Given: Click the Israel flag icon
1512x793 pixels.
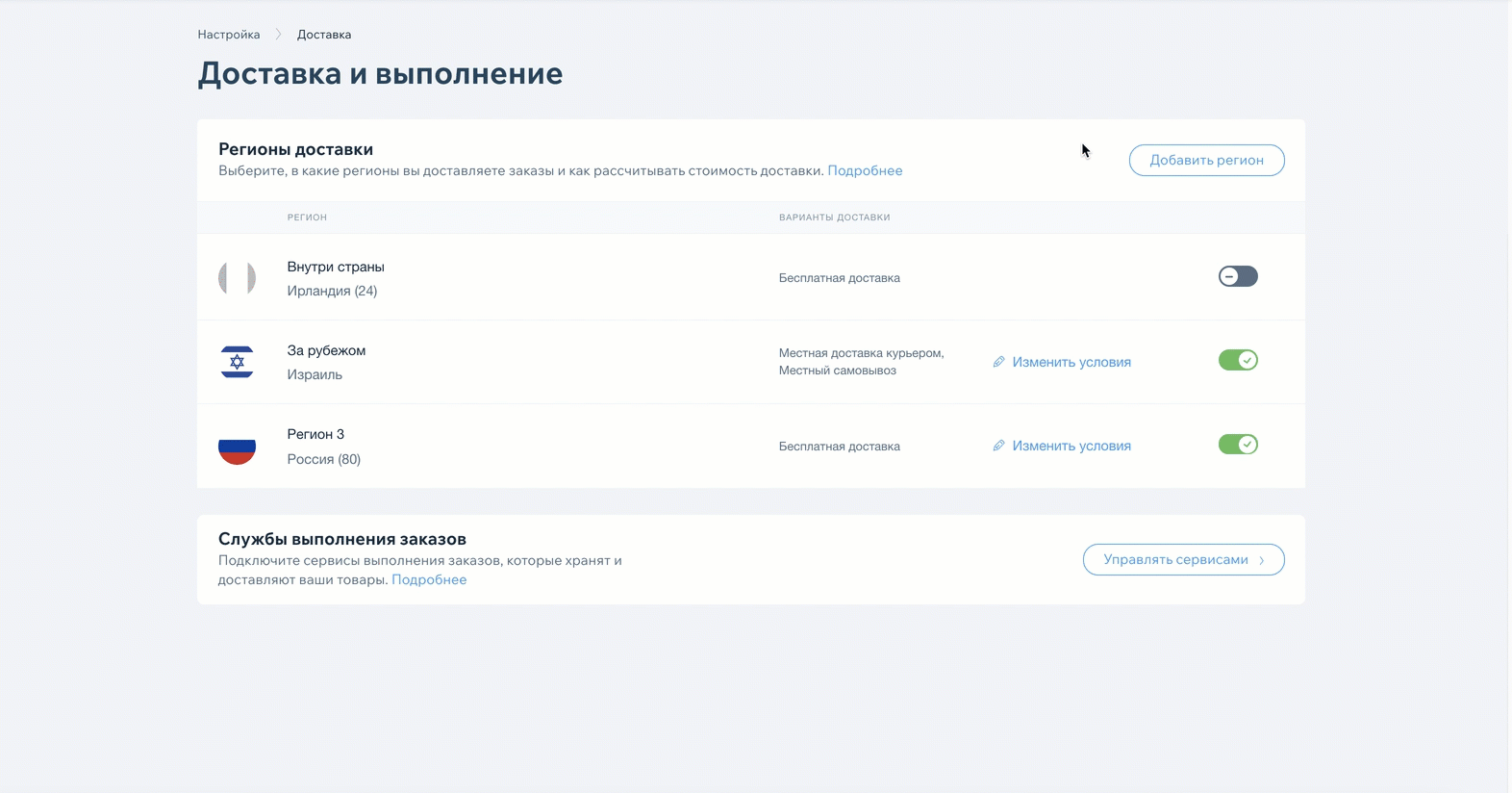Looking at the screenshot, I should coord(237,362).
